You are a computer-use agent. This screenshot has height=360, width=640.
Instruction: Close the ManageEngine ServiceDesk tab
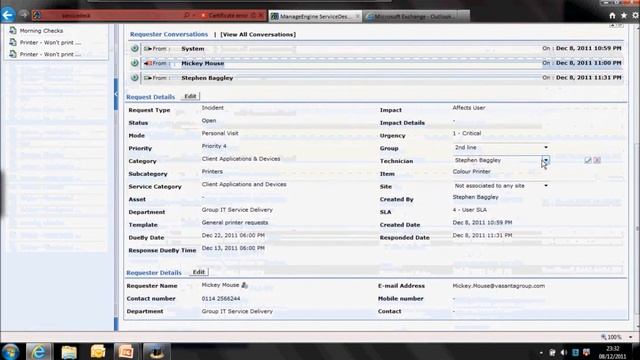pos(358,16)
